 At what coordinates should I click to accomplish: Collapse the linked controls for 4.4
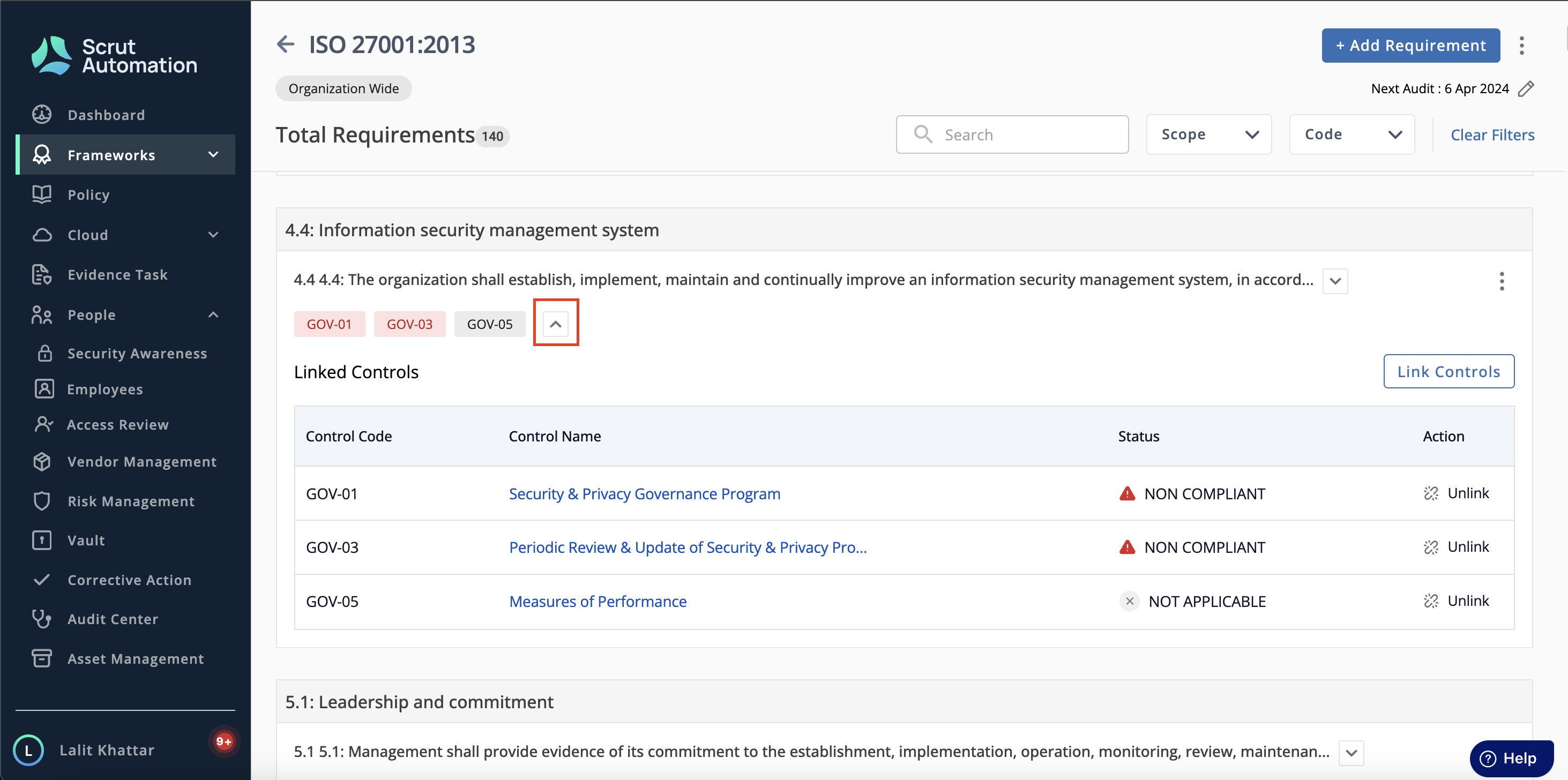coord(555,324)
